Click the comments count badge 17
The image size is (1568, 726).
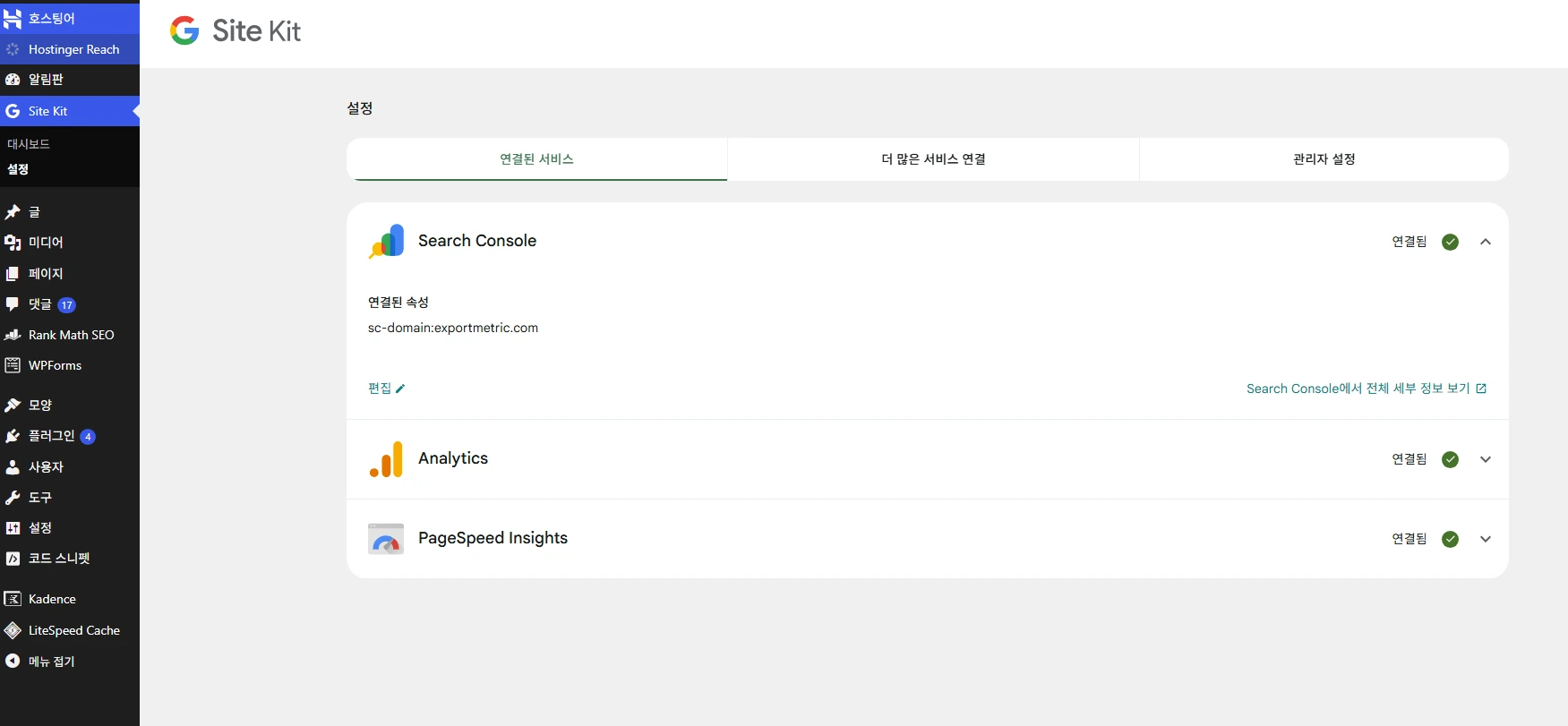pyautogui.click(x=66, y=305)
